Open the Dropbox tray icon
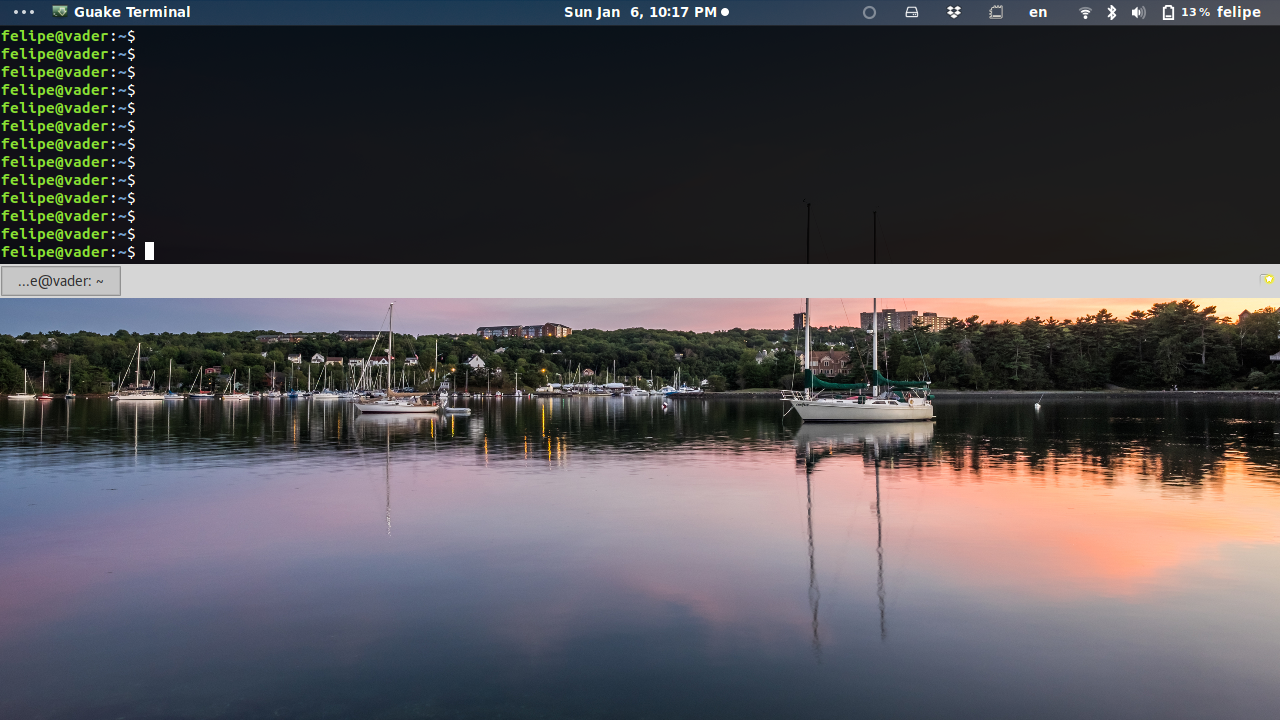 coord(954,12)
